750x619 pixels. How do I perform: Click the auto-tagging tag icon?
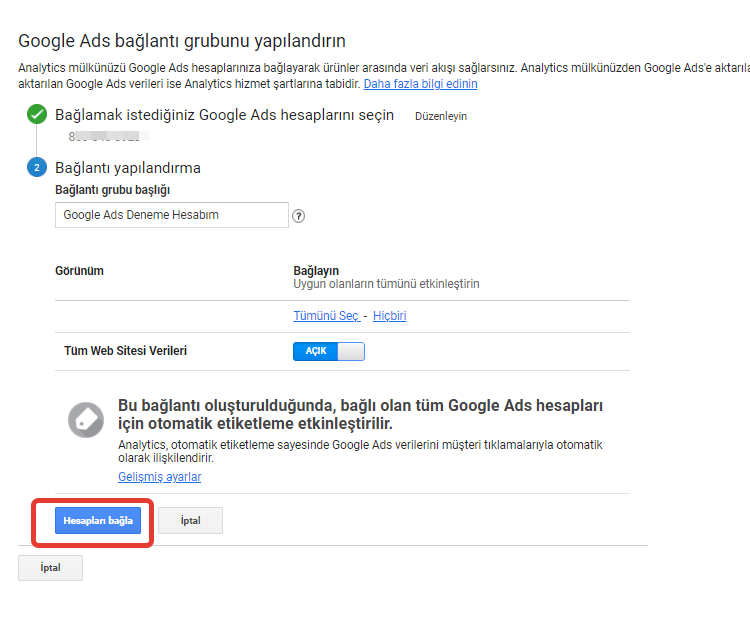(86, 420)
